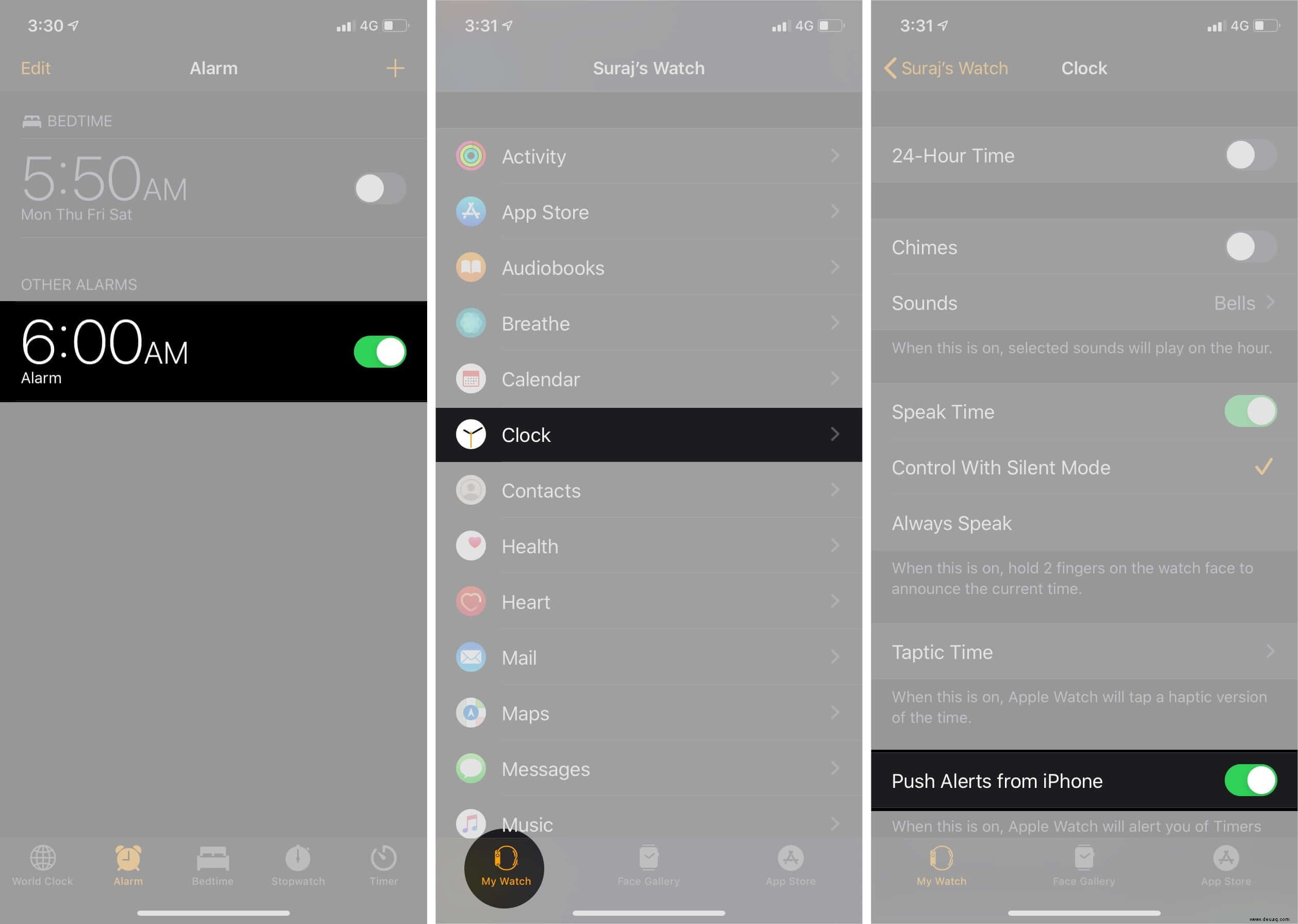Expand Contacts settings row

coord(648,490)
